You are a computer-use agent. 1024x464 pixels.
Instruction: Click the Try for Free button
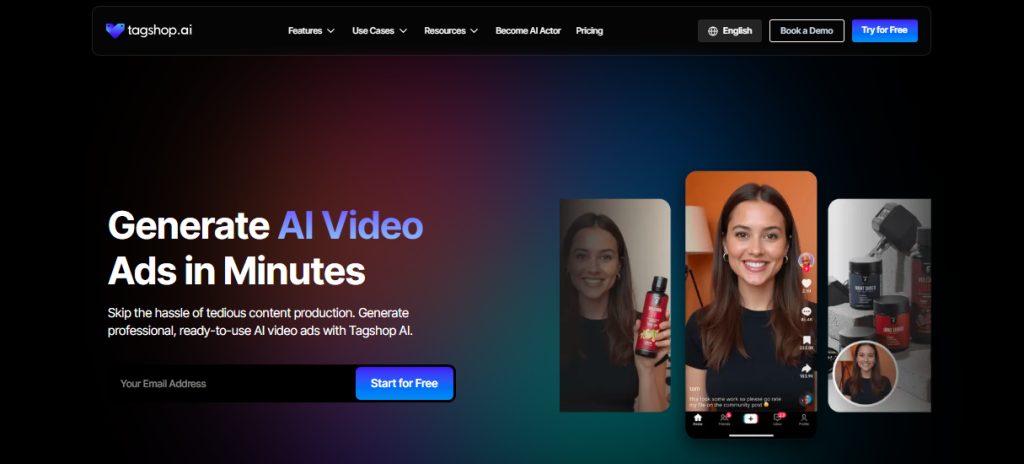pos(885,31)
